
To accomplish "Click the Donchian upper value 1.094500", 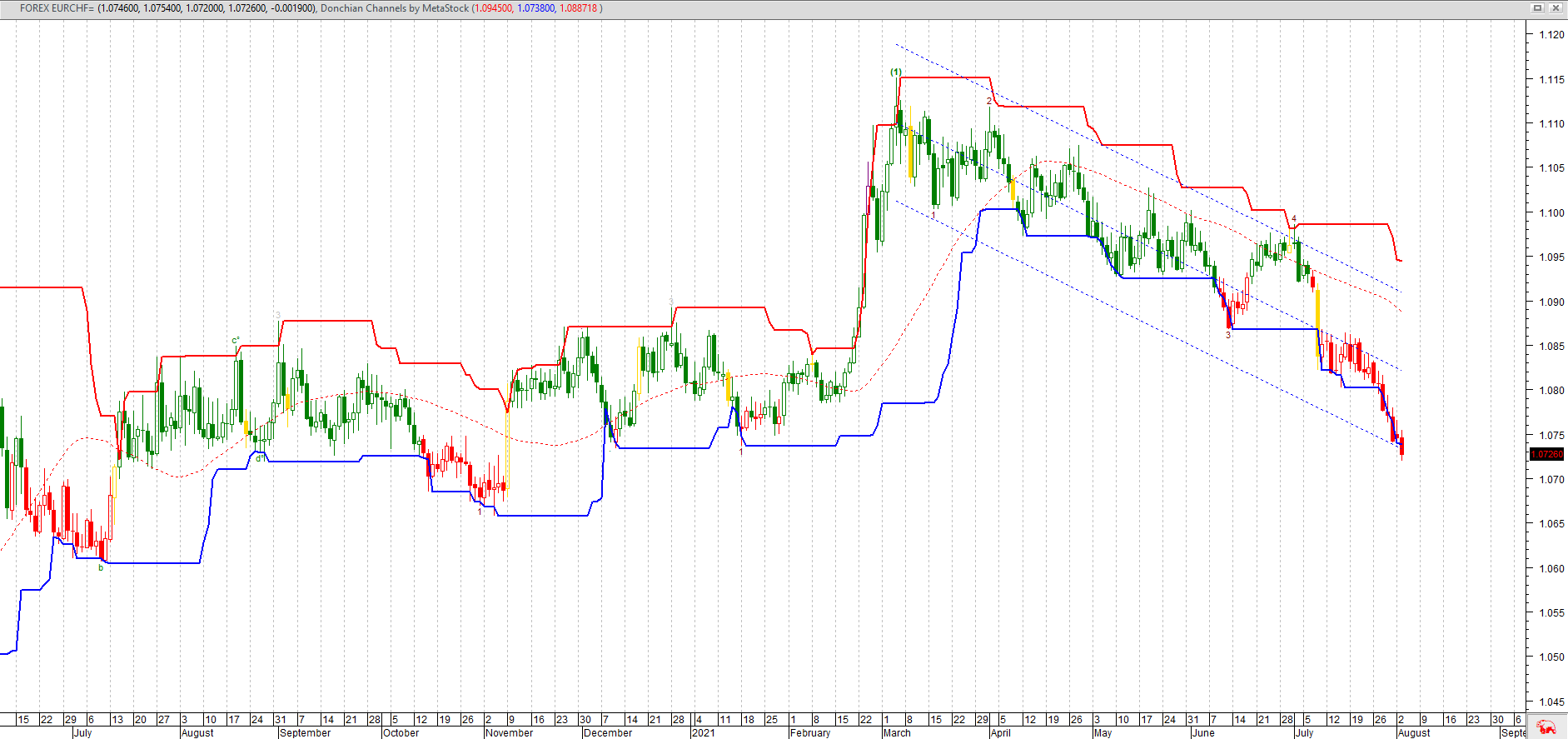I will pos(495,8).
